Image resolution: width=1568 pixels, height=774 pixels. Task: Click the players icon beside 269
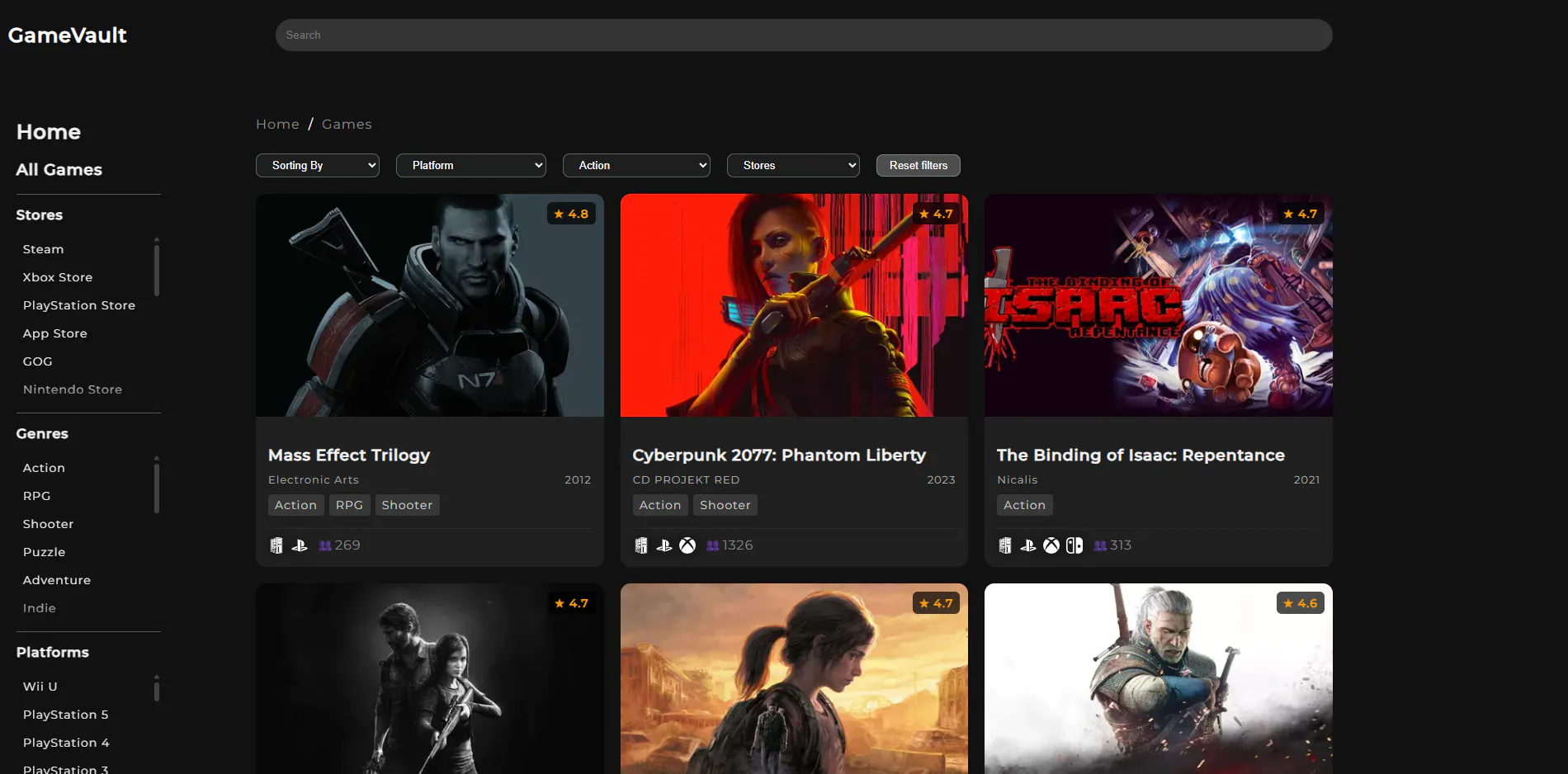[324, 545]
